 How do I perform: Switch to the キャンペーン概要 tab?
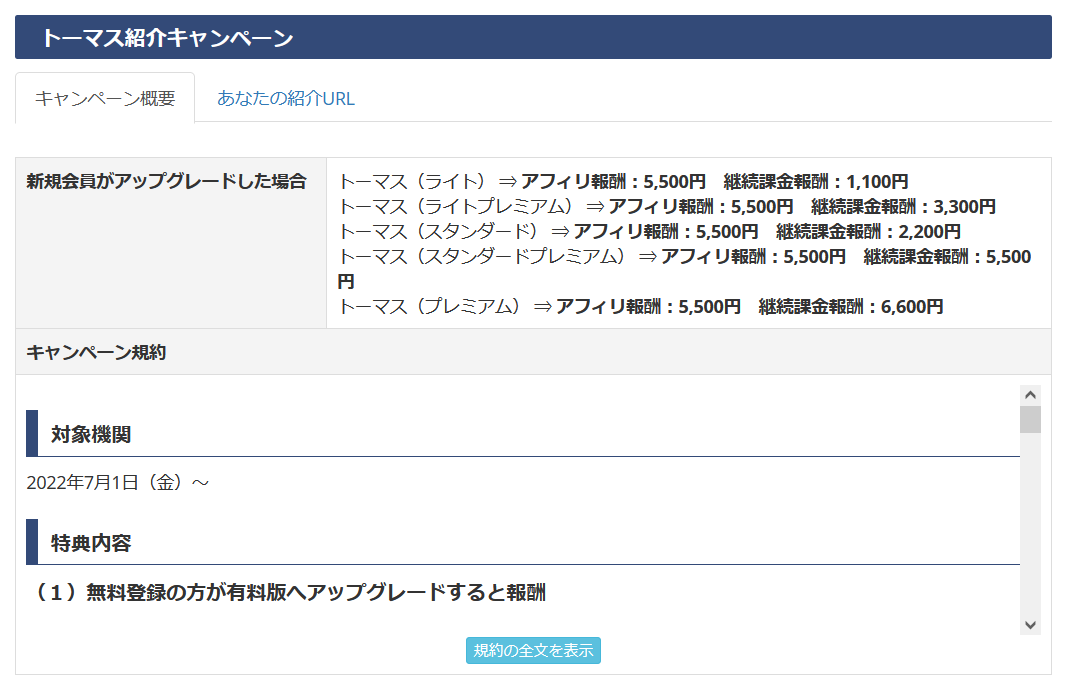105,98
